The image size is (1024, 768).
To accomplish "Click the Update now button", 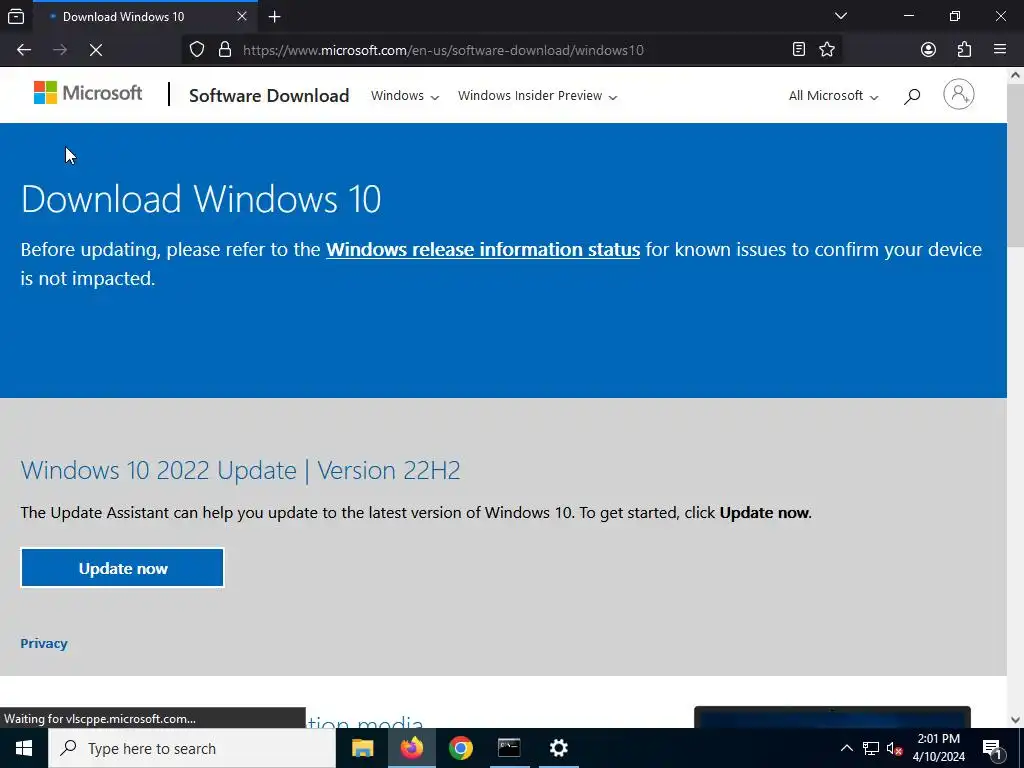I will [123, 568].
